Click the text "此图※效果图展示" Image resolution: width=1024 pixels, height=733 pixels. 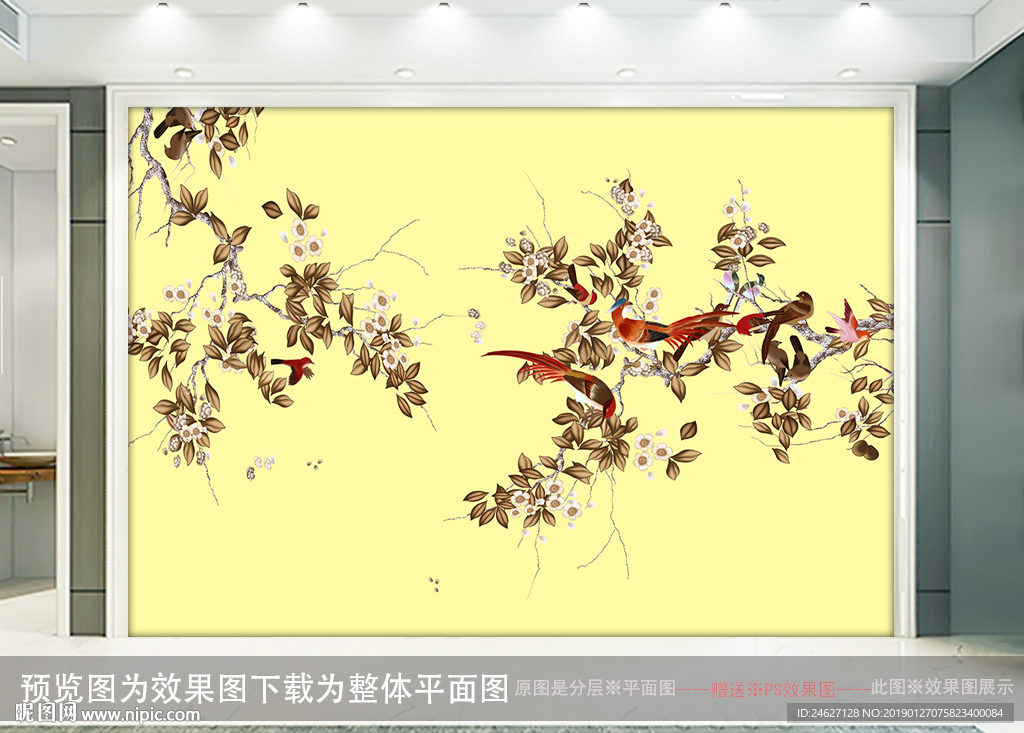click(x=942, y=687)
